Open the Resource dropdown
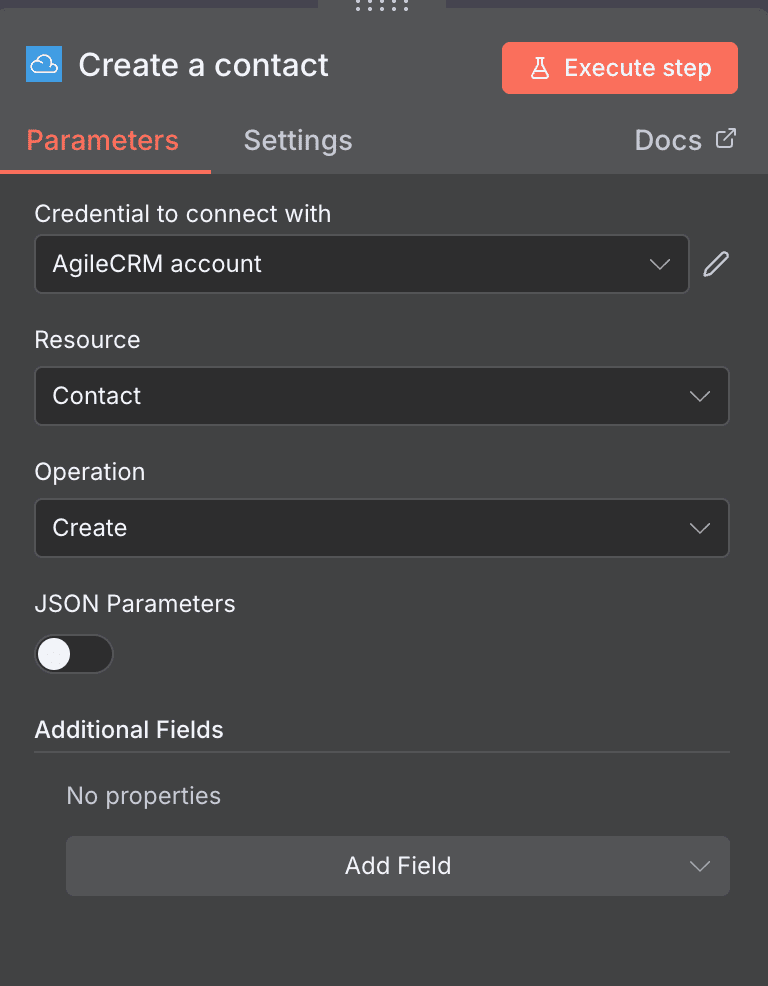The height and width of the screenshot is (986, 768). pyautogui.click(x=382, y=396)
